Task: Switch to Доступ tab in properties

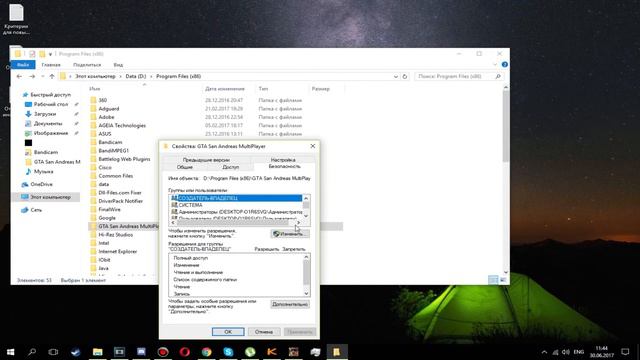Action: 231,167
